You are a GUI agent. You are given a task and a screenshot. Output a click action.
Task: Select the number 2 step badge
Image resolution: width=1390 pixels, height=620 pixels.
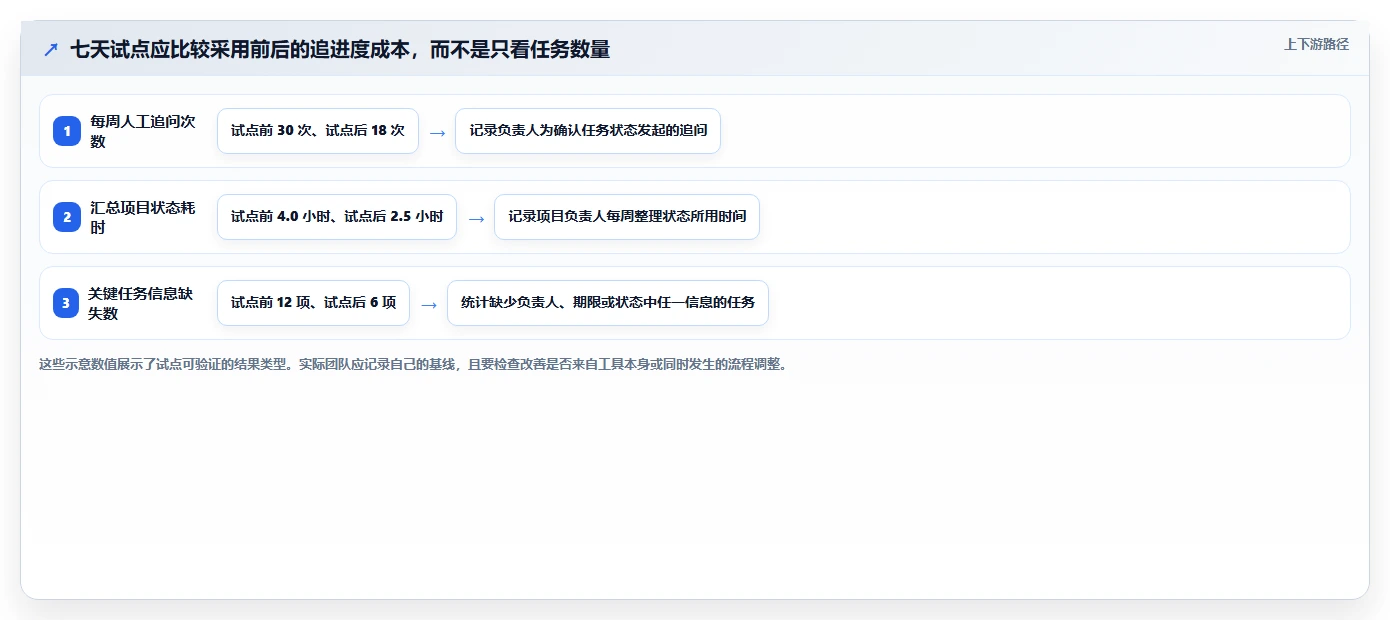pos(67,217)
